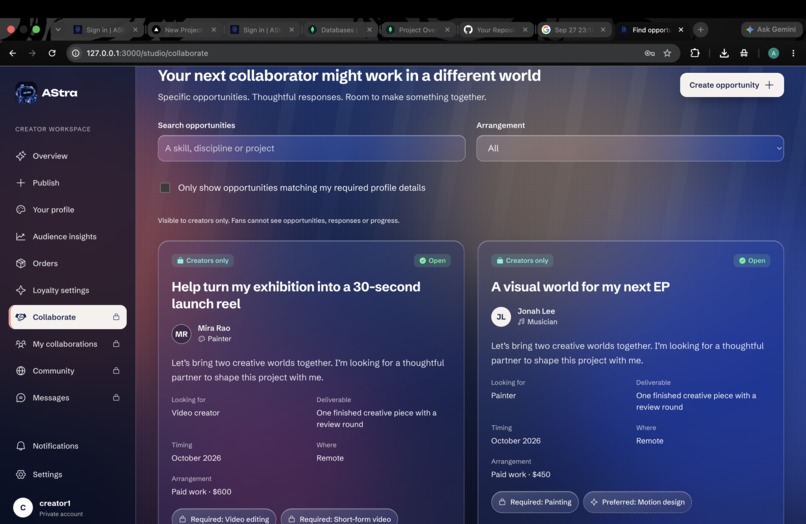Click the site info icon in address bar
Screen dimensions: 806x524
(x=76, y=53)
